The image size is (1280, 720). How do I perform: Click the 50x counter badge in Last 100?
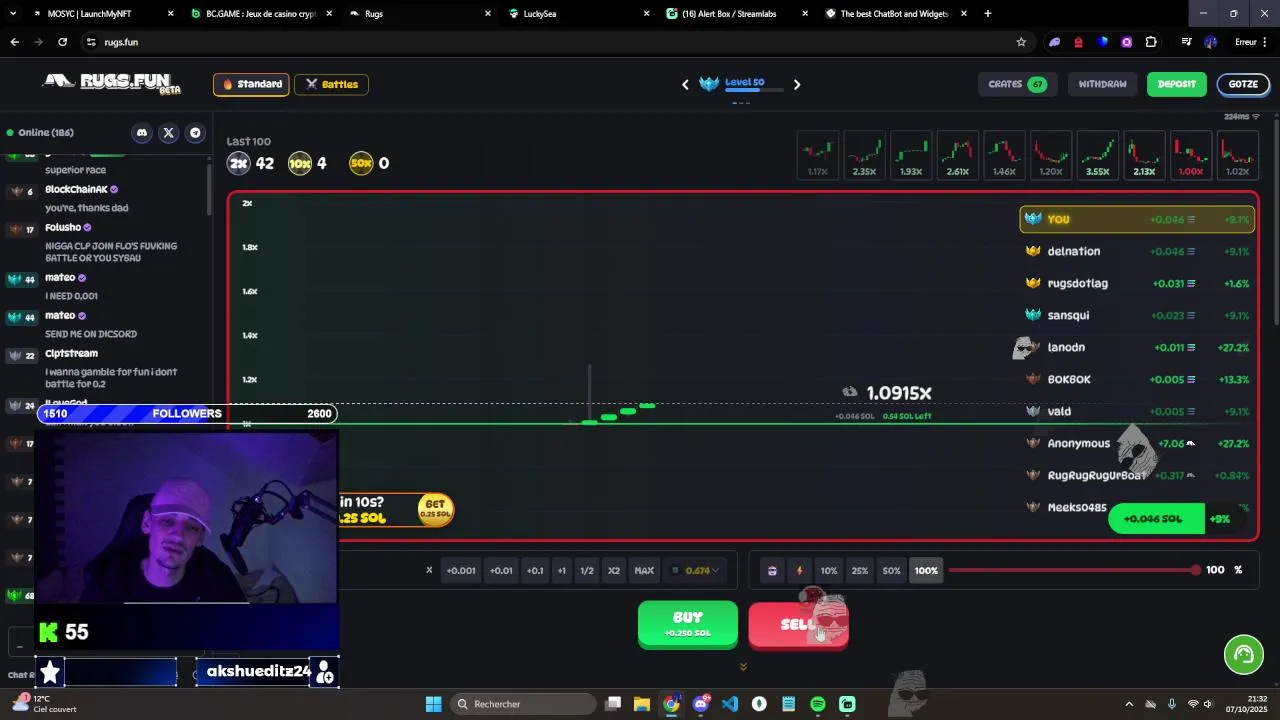[x=361, y=163]
